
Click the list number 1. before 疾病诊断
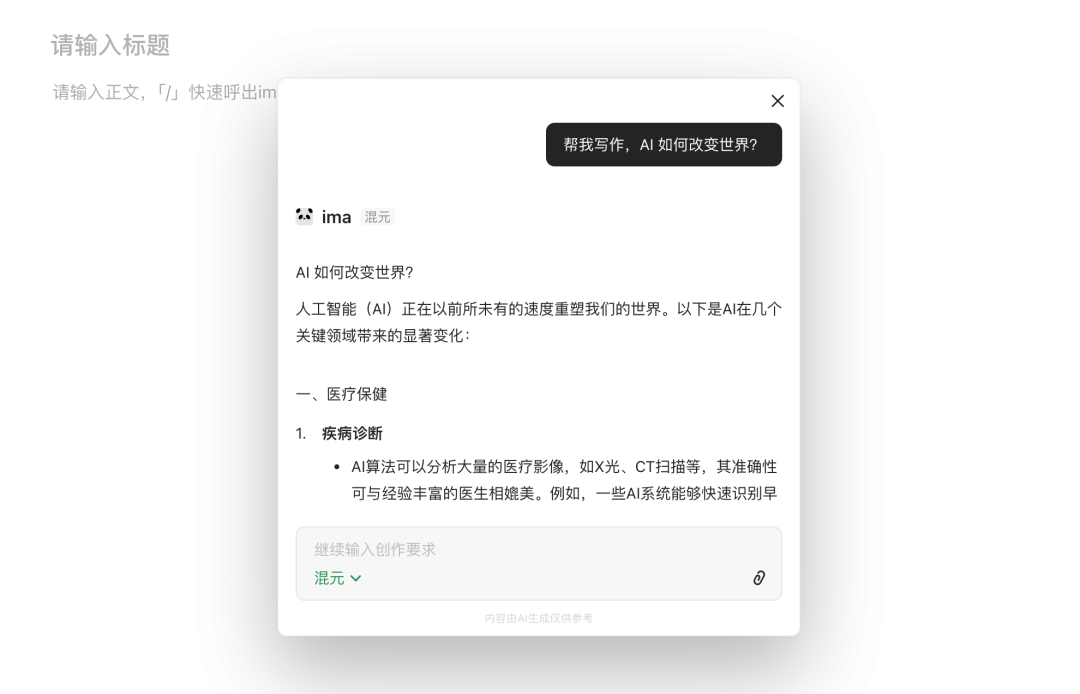[x=301, y=434]
